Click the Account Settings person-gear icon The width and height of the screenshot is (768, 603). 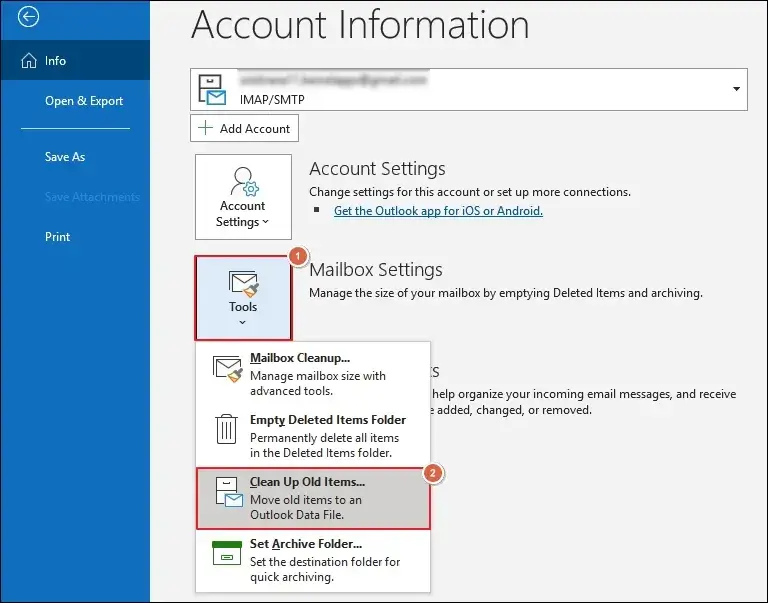click(244, 181)
